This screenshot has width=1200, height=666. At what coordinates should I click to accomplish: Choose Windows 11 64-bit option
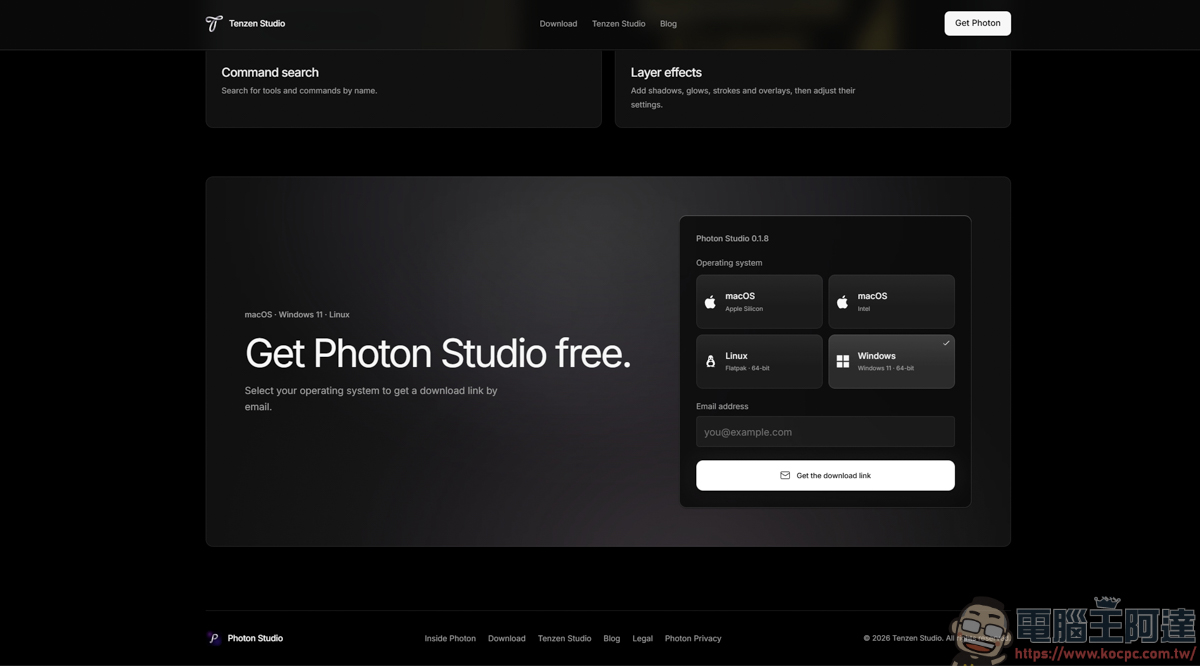pos(891,361)
